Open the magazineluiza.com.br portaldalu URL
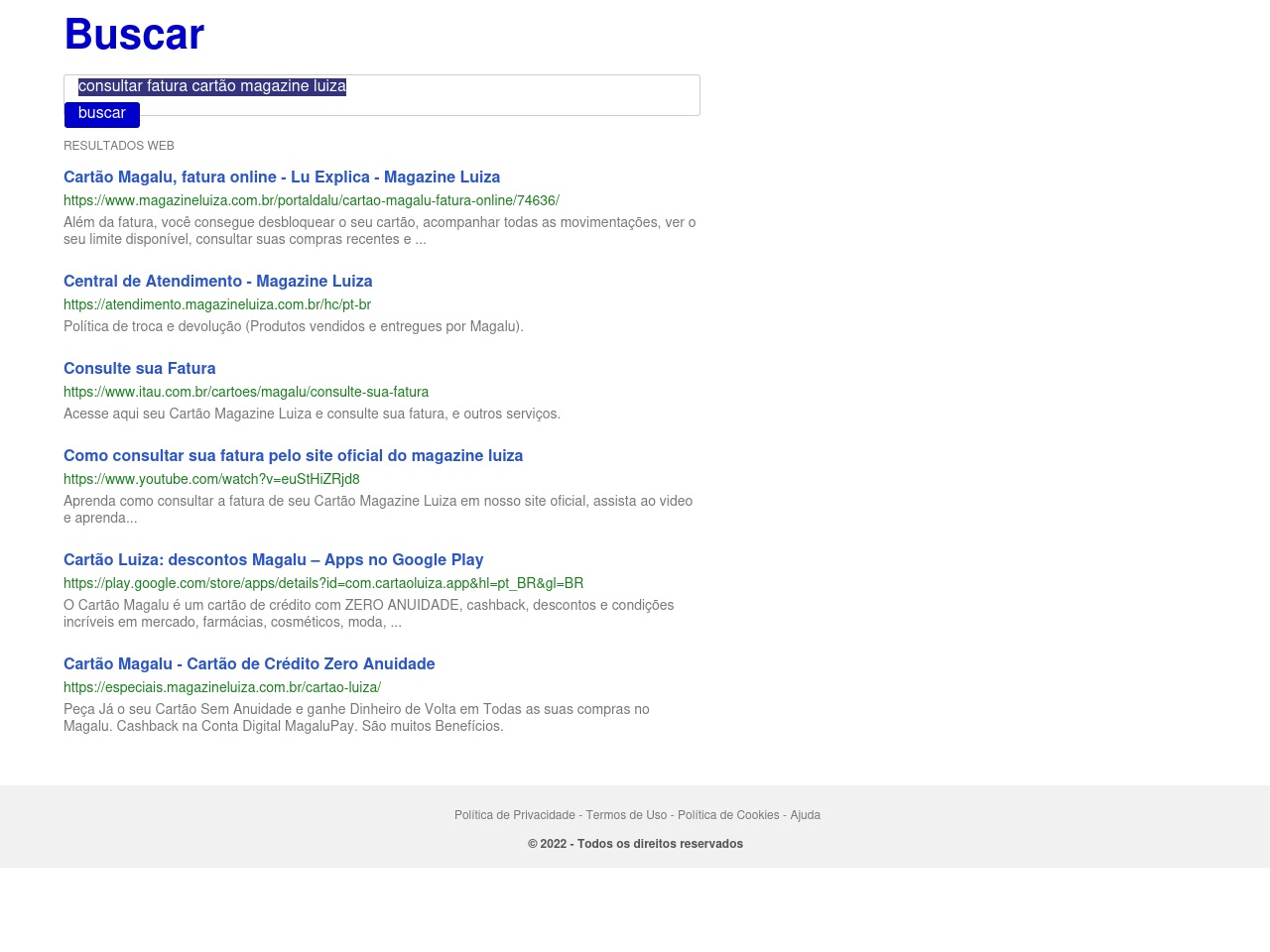This screenshot has height=952, width=1270. point(312,200)
